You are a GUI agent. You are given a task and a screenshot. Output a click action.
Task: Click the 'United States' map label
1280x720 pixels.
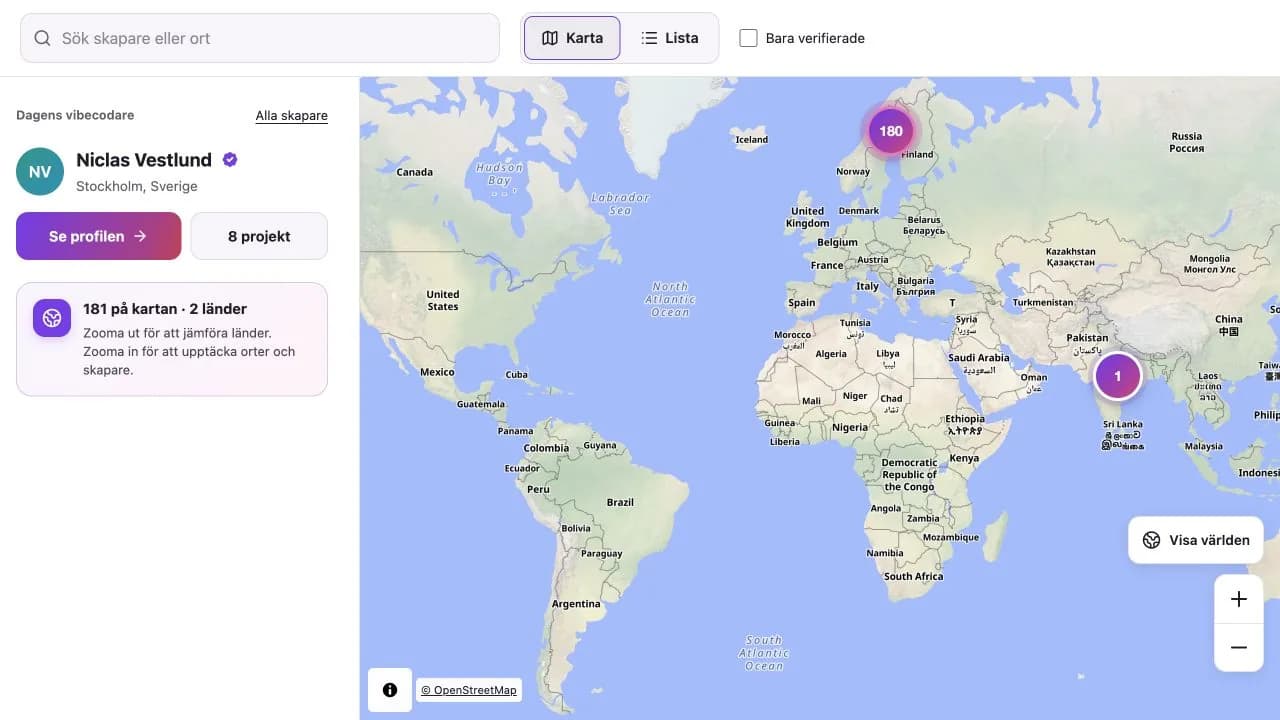click(x=443, y=300)
